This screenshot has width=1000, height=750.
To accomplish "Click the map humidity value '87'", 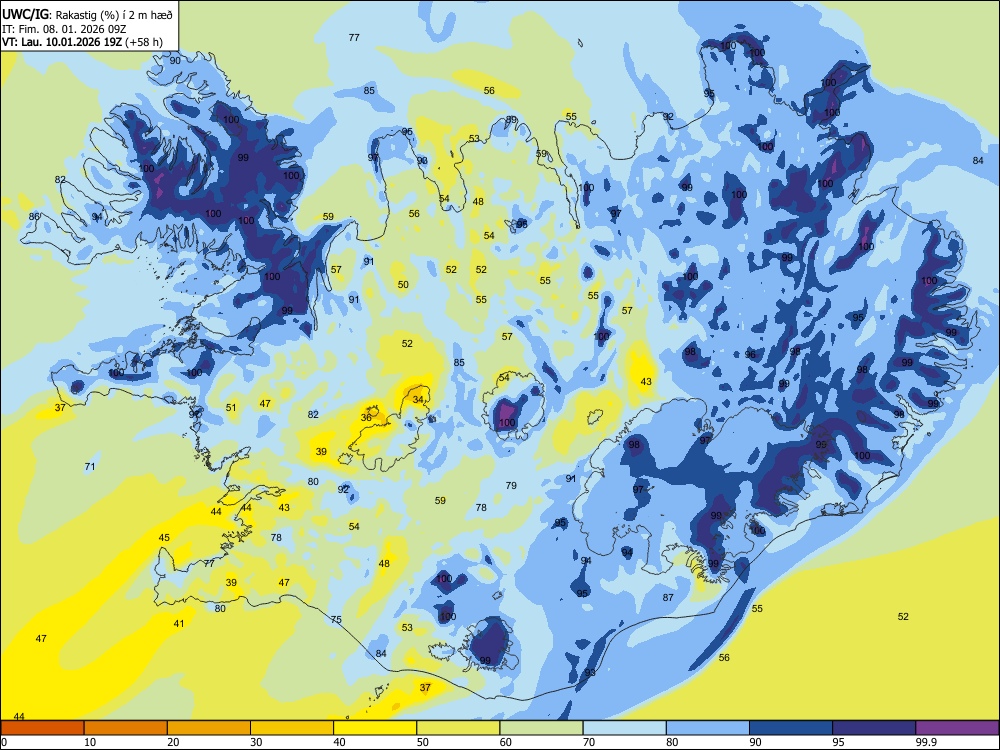I will [x=668, y=598].
